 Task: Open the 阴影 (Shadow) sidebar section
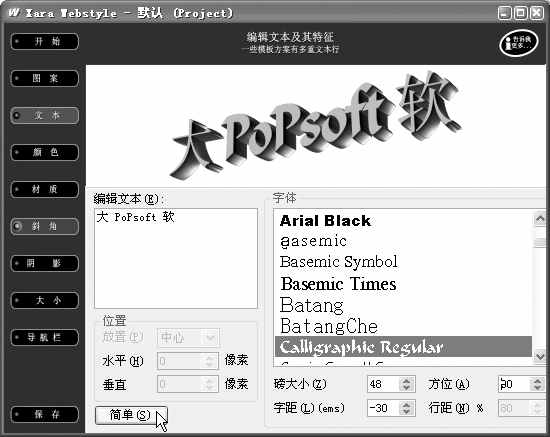pyautogui.click(x=45, y=263)
